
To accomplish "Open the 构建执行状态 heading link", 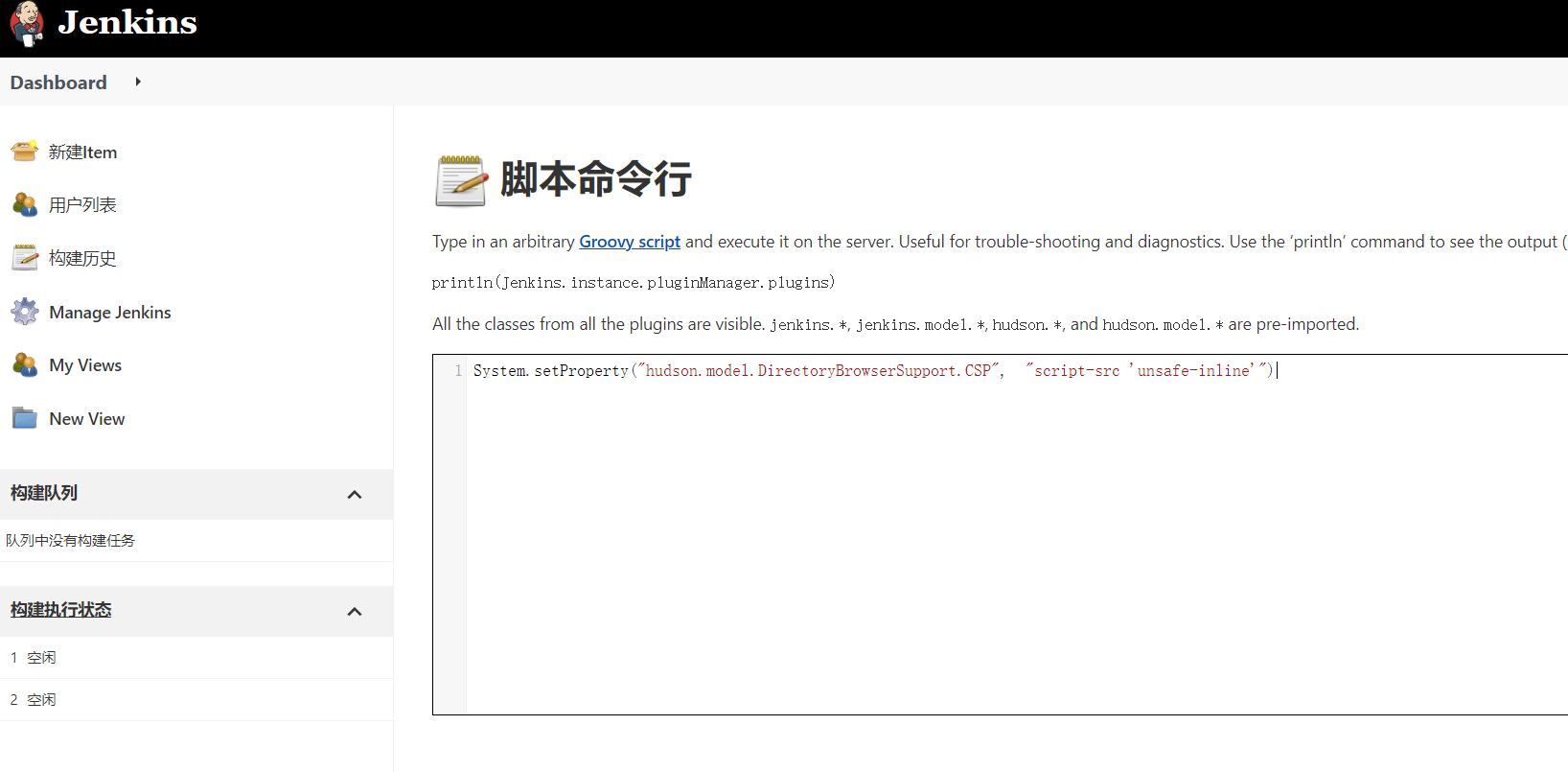I will (61, 610).
